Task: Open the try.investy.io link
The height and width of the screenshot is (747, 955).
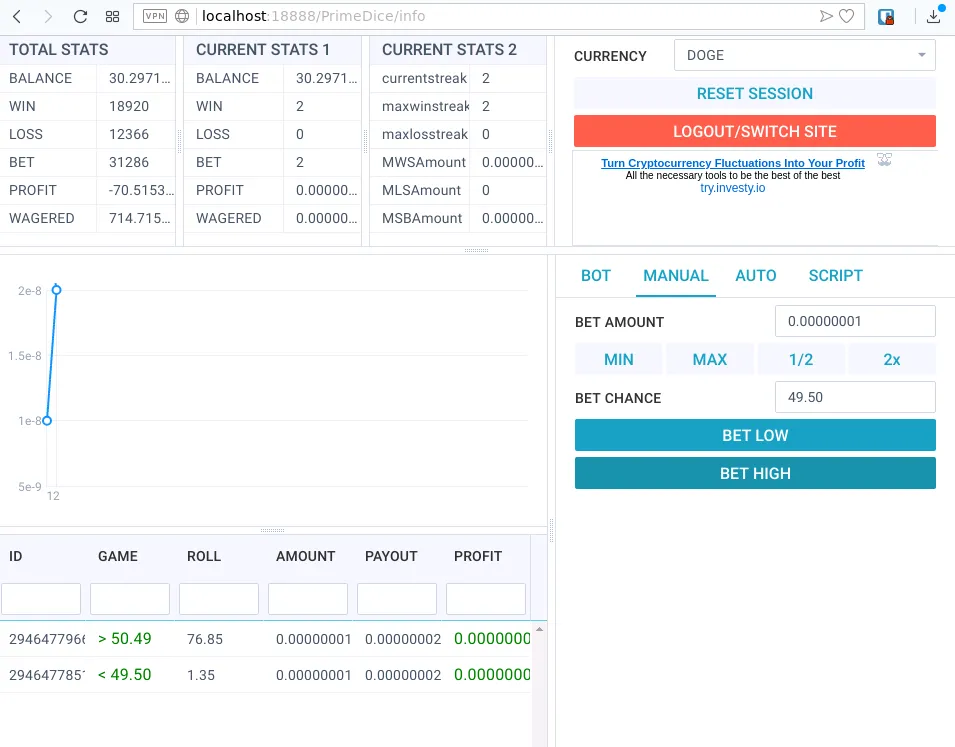Action: (733, 188)
